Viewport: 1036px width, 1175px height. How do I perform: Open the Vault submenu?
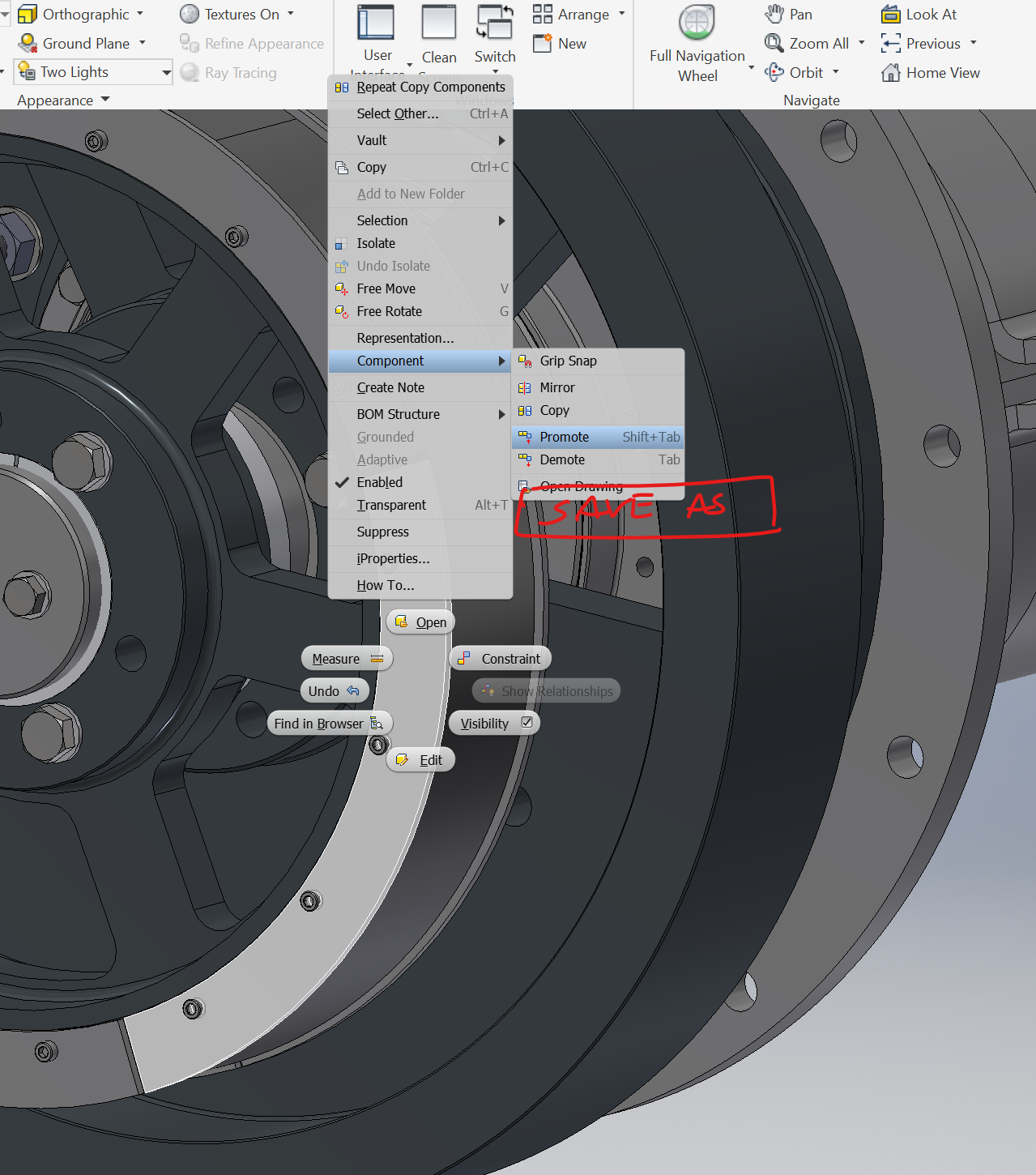[x=420, y=140]
